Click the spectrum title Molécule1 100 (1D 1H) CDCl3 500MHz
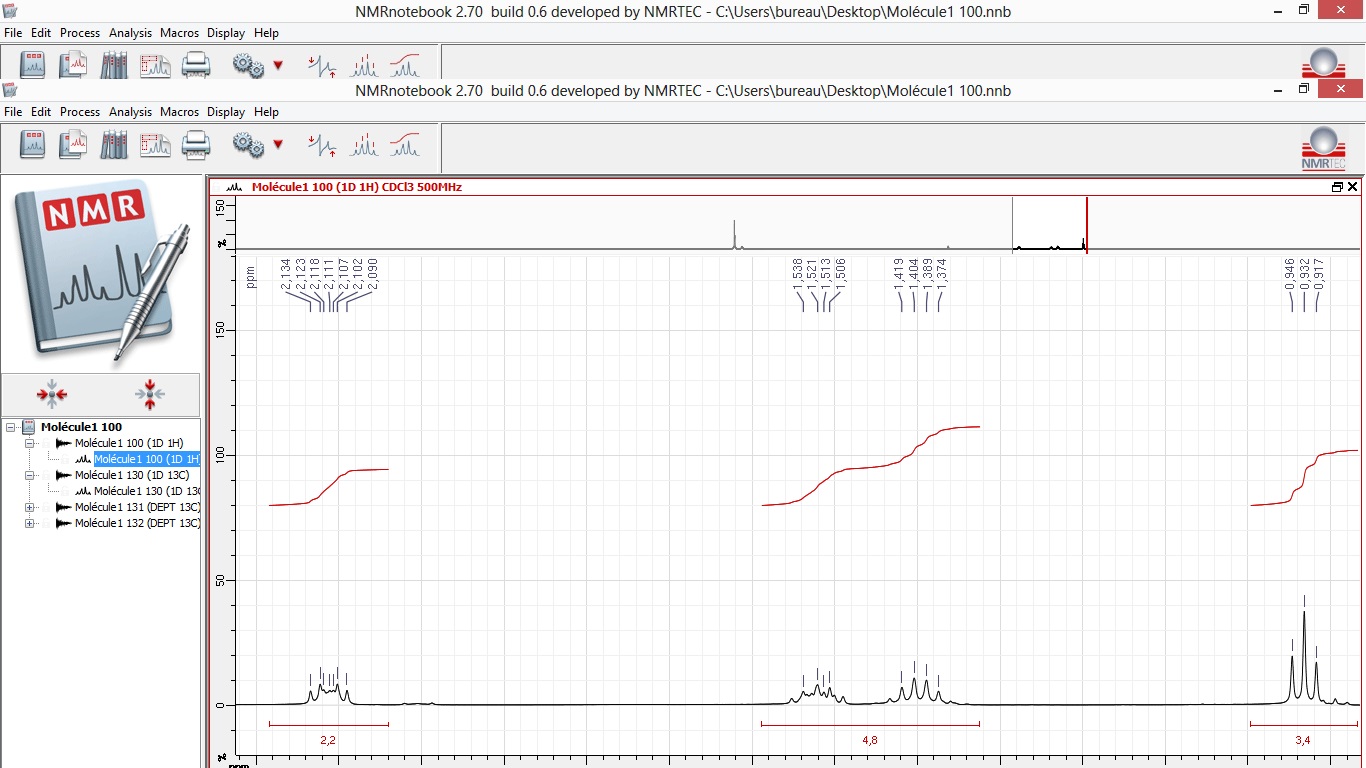Image resolution: width=1366 pixels, height=768 pixels. tap(357, 187)
